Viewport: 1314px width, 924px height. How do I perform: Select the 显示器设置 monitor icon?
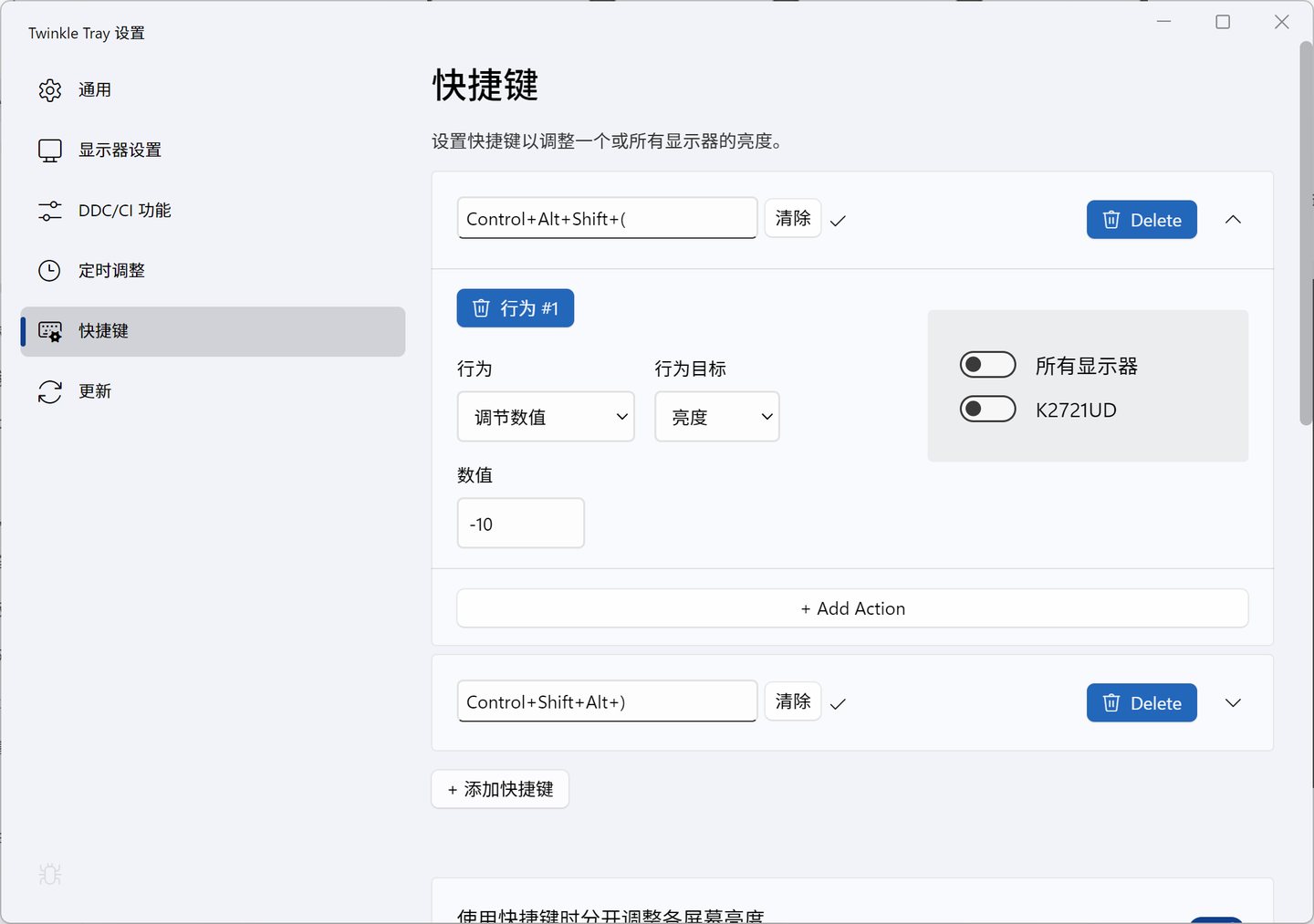point(50,150)
